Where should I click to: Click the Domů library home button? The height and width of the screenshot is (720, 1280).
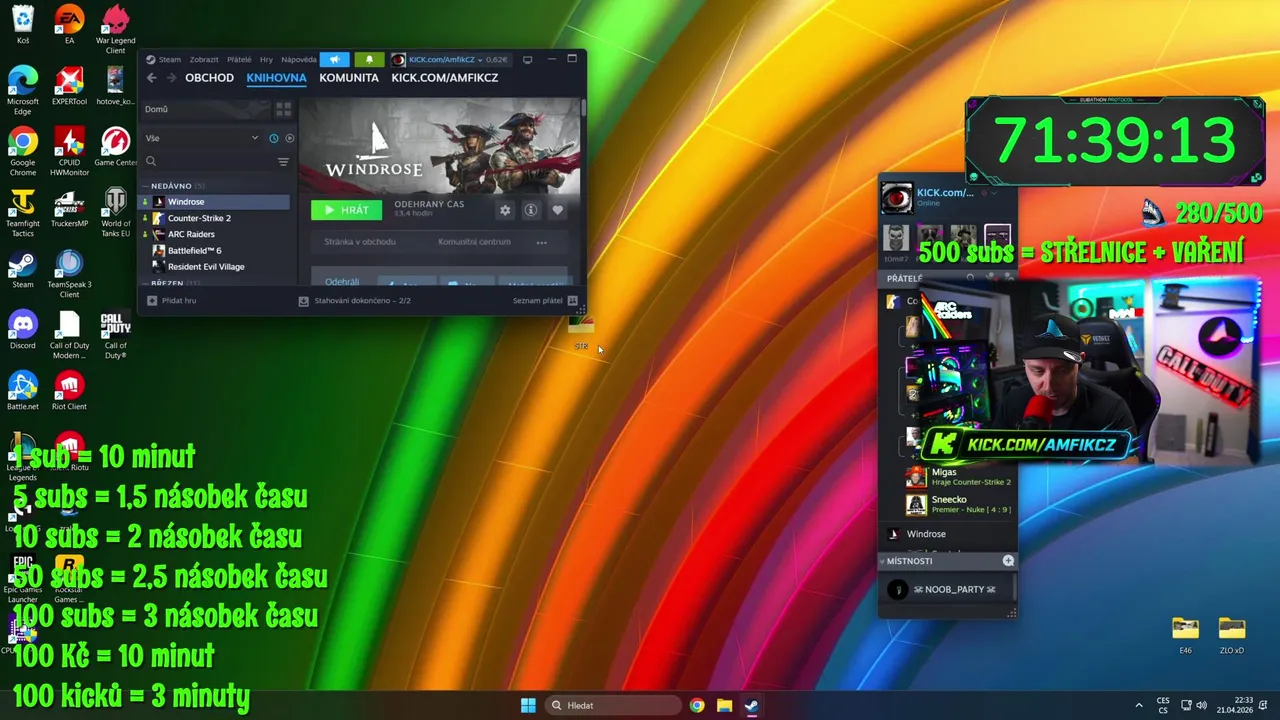pos(204,109)
